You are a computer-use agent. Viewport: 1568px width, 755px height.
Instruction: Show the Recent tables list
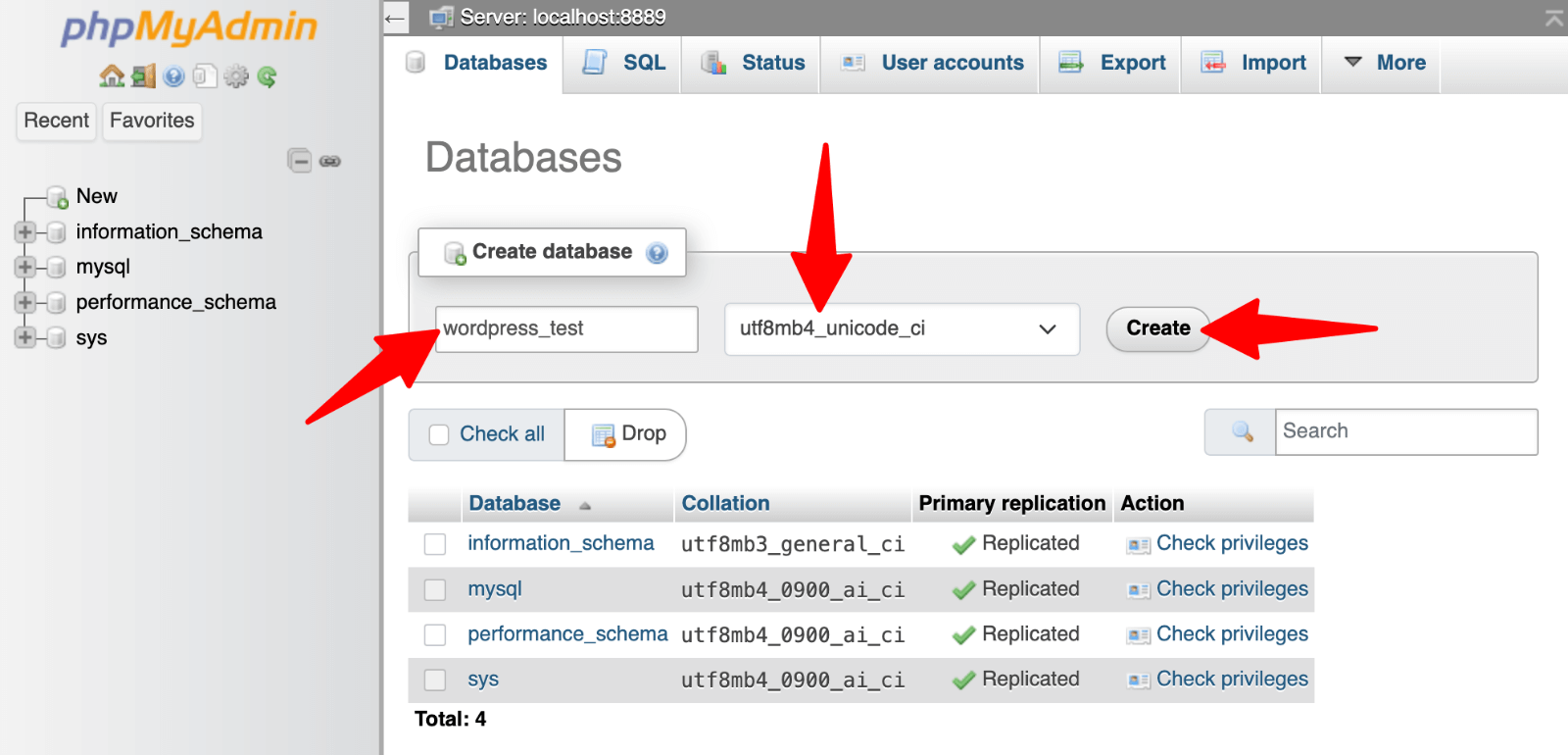56,122
